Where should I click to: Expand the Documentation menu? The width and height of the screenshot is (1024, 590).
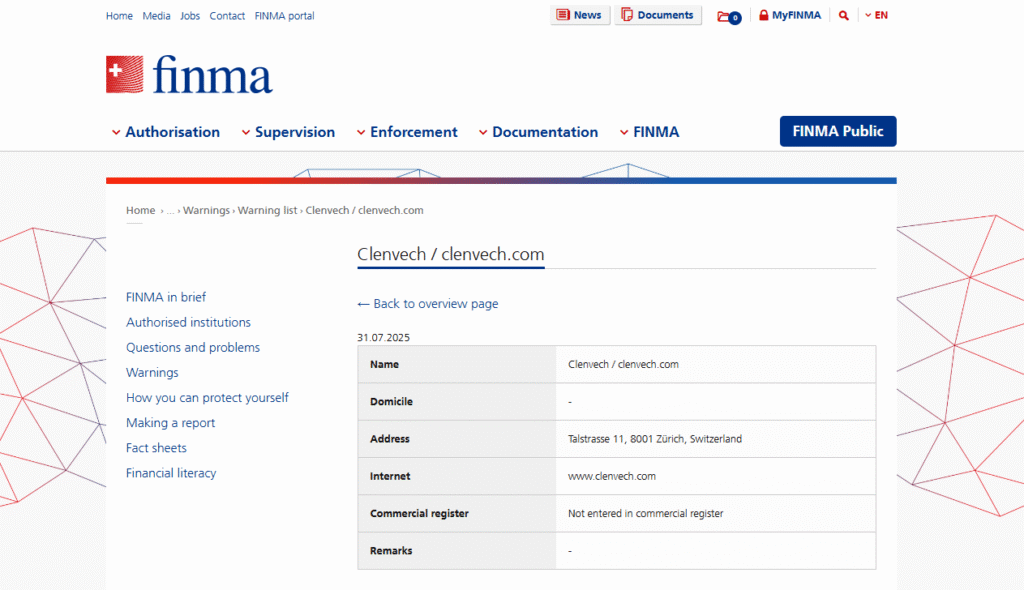[538, 132]
